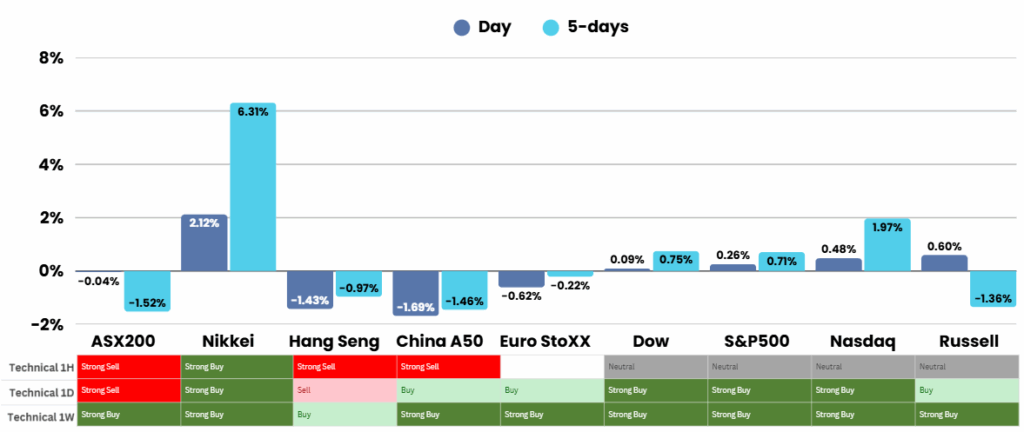1024x432 pixels.
Task: Select the Technical 1D row header
Action: pyautogui.click(x=38, y=390)
